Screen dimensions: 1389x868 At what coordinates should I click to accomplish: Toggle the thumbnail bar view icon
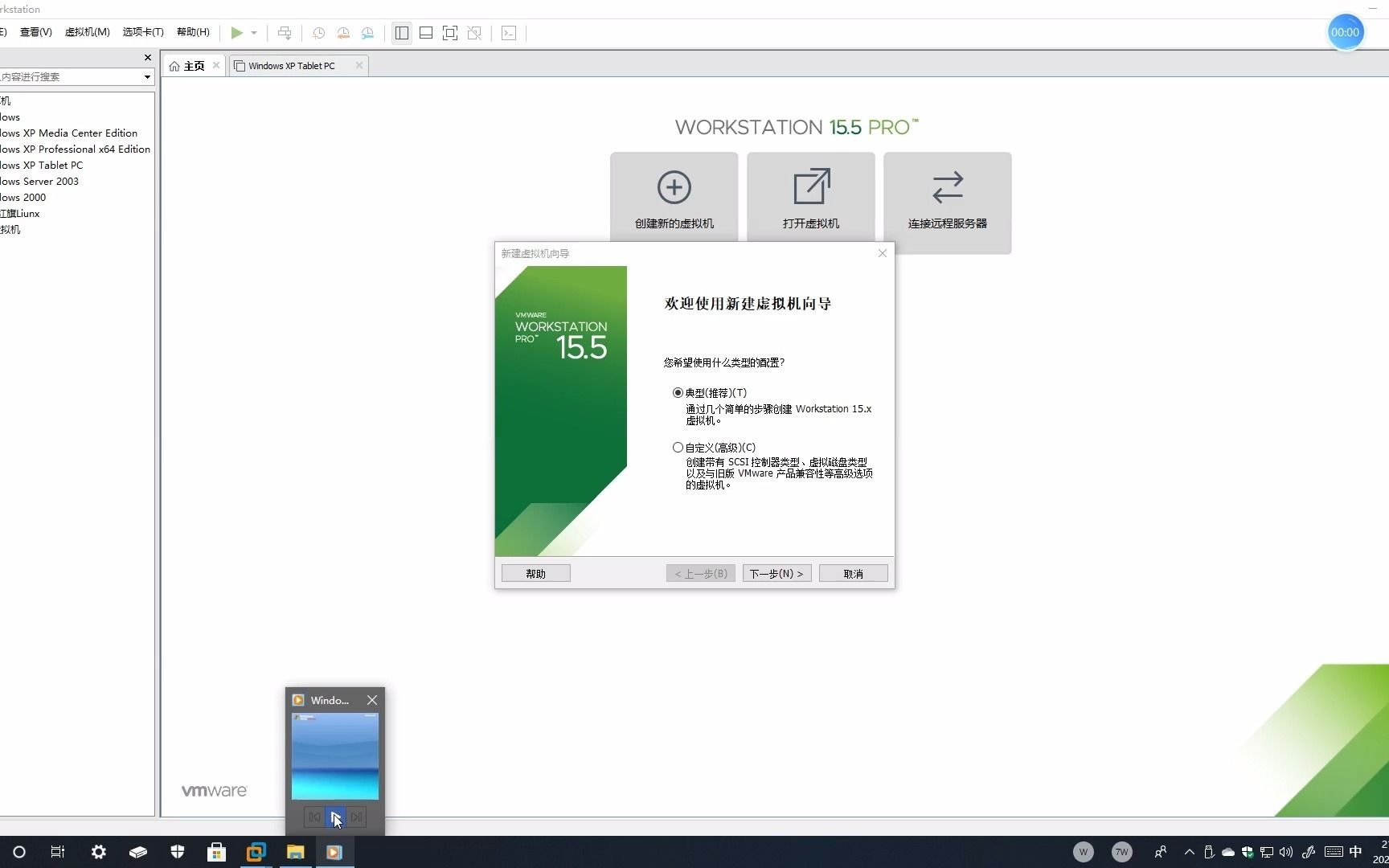click(426, 33)
